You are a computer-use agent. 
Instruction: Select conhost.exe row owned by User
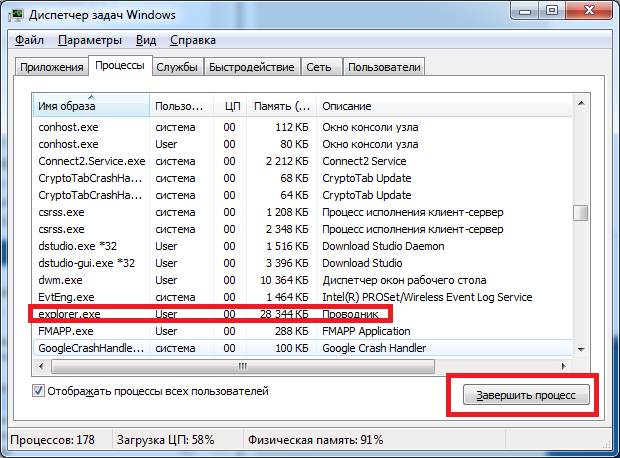pos(303,144)
